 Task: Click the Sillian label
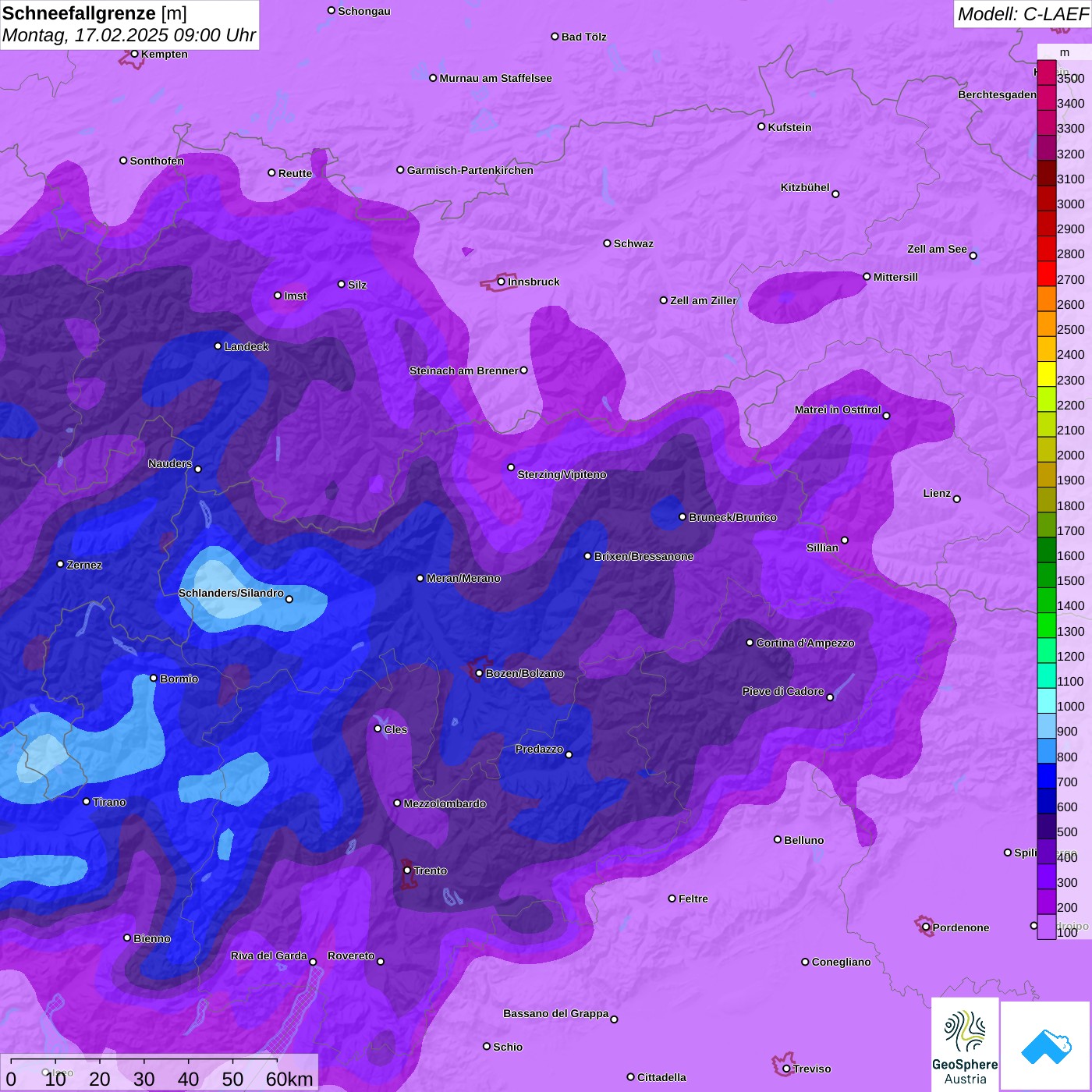click(822, 548)
